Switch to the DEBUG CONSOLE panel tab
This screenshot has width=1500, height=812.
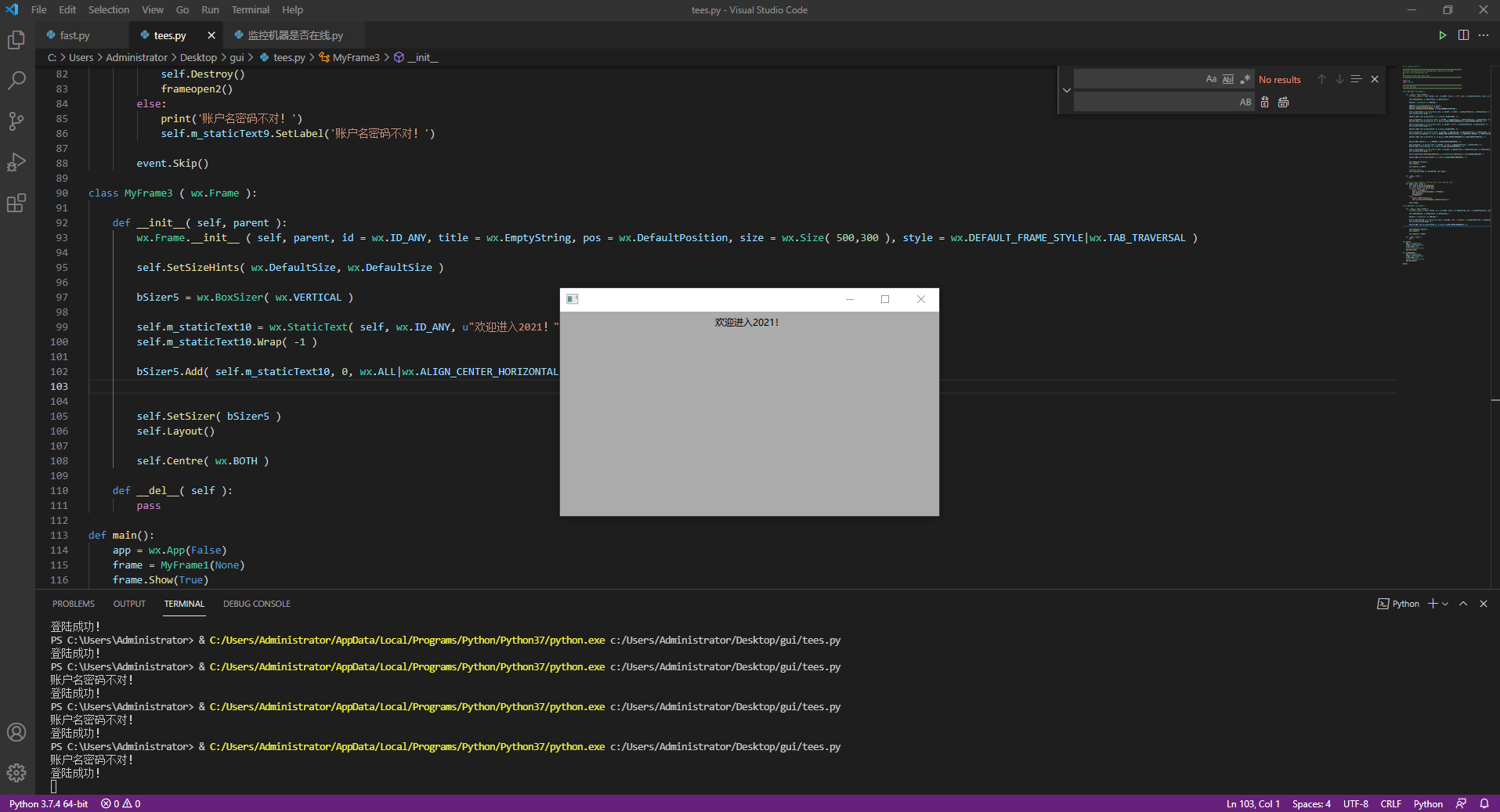click(x=257, y=604)
